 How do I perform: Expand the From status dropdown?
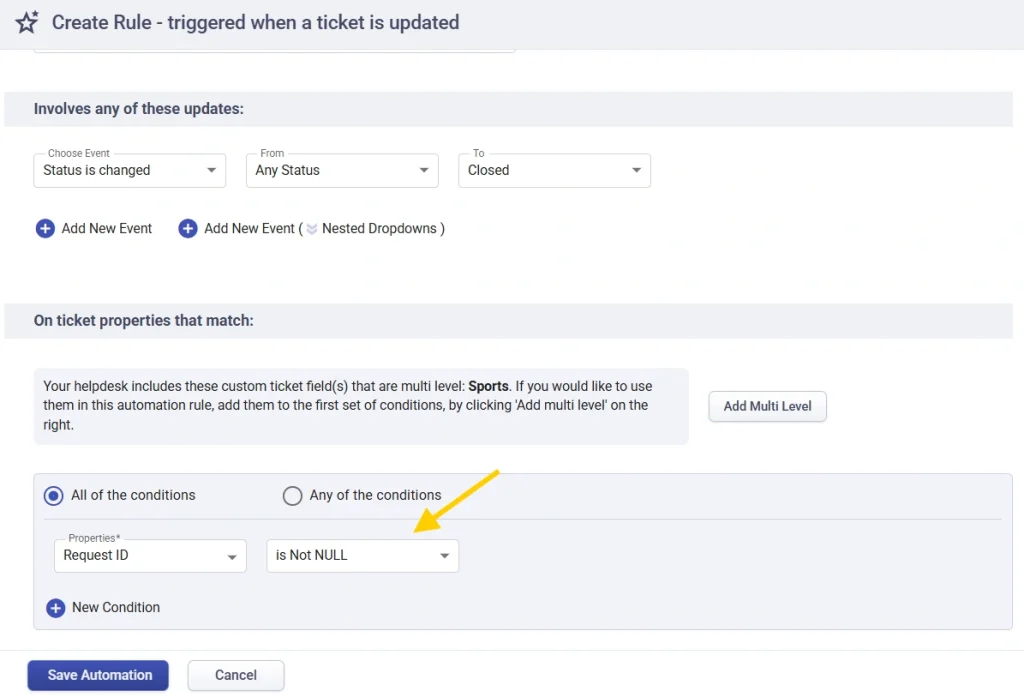point(342,171)
